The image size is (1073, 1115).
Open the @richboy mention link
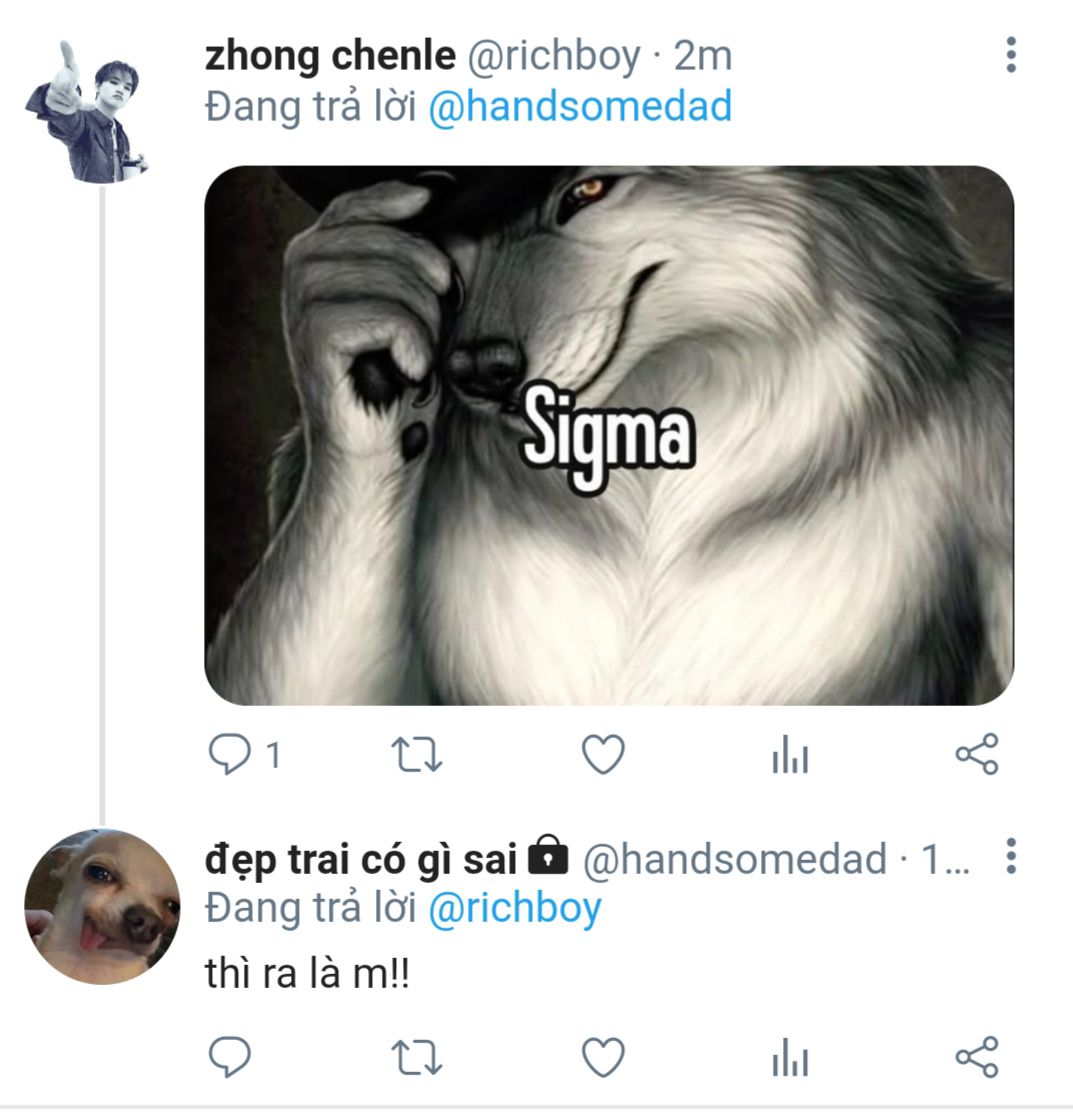[x=514, y=909]
